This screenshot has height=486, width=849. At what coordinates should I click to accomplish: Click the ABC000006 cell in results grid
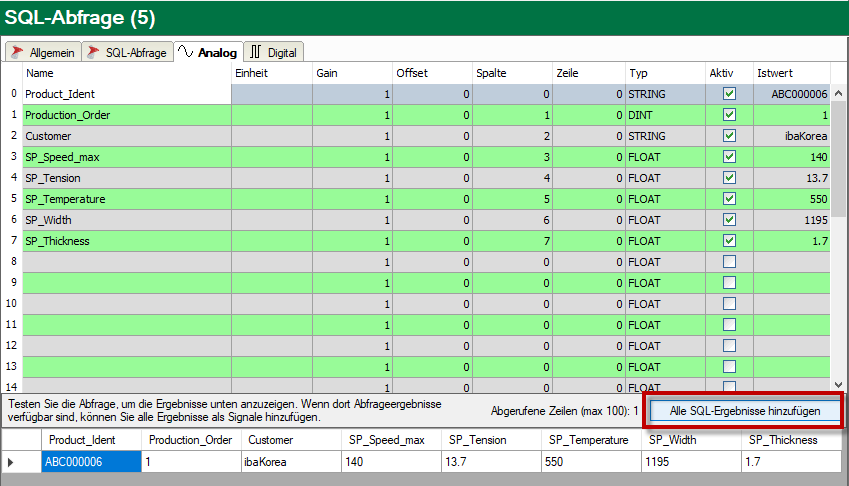[92, 462]
